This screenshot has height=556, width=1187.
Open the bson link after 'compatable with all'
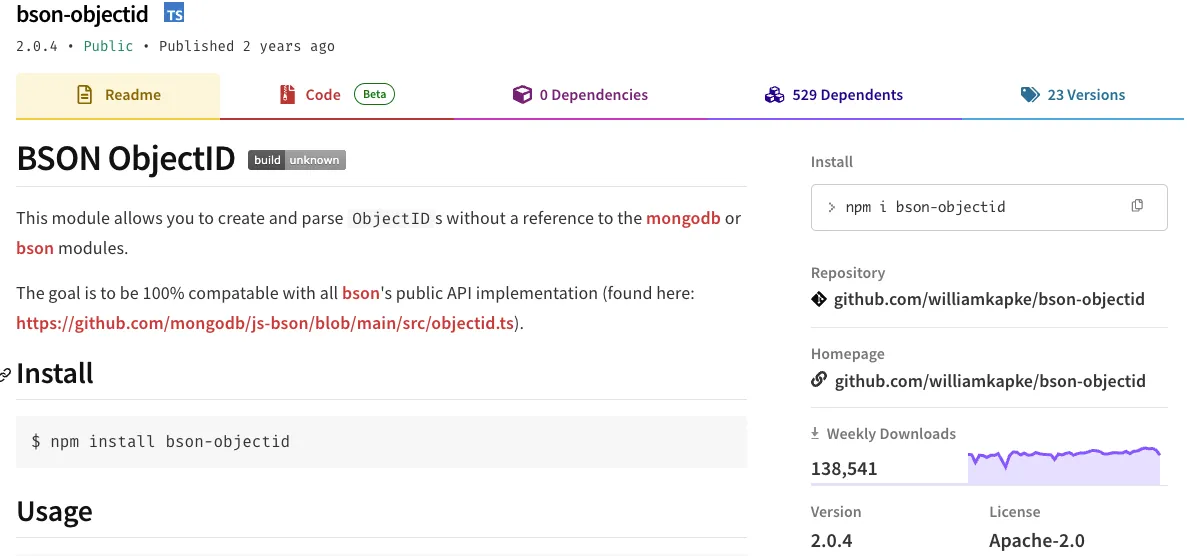coord(361,293)
